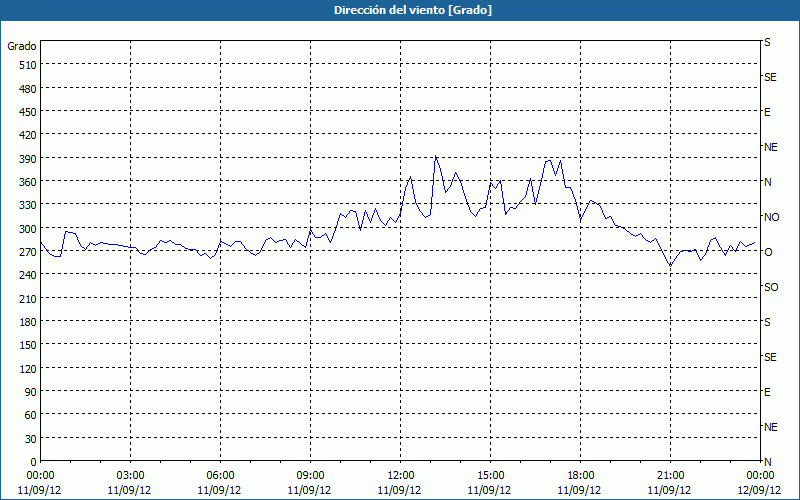
Task: Click the 03:00 time axis label
Action: point(130,476)
